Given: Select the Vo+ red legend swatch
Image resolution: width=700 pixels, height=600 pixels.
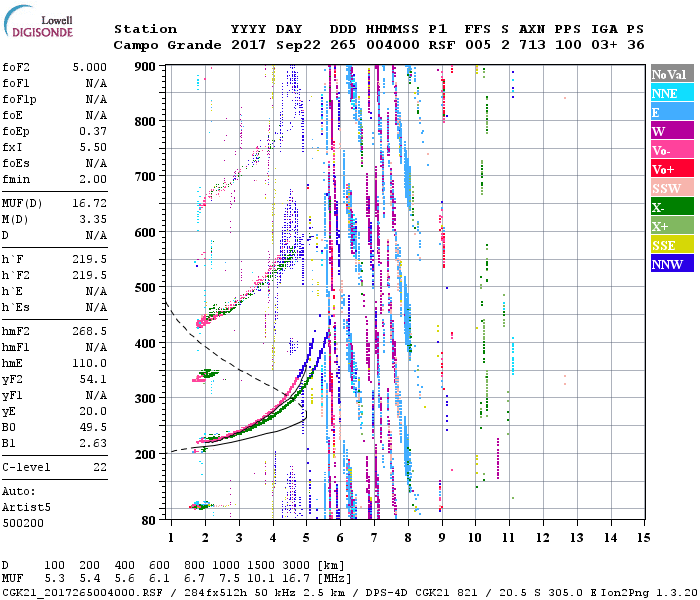Looking at the screenshot, I should 672,168.
